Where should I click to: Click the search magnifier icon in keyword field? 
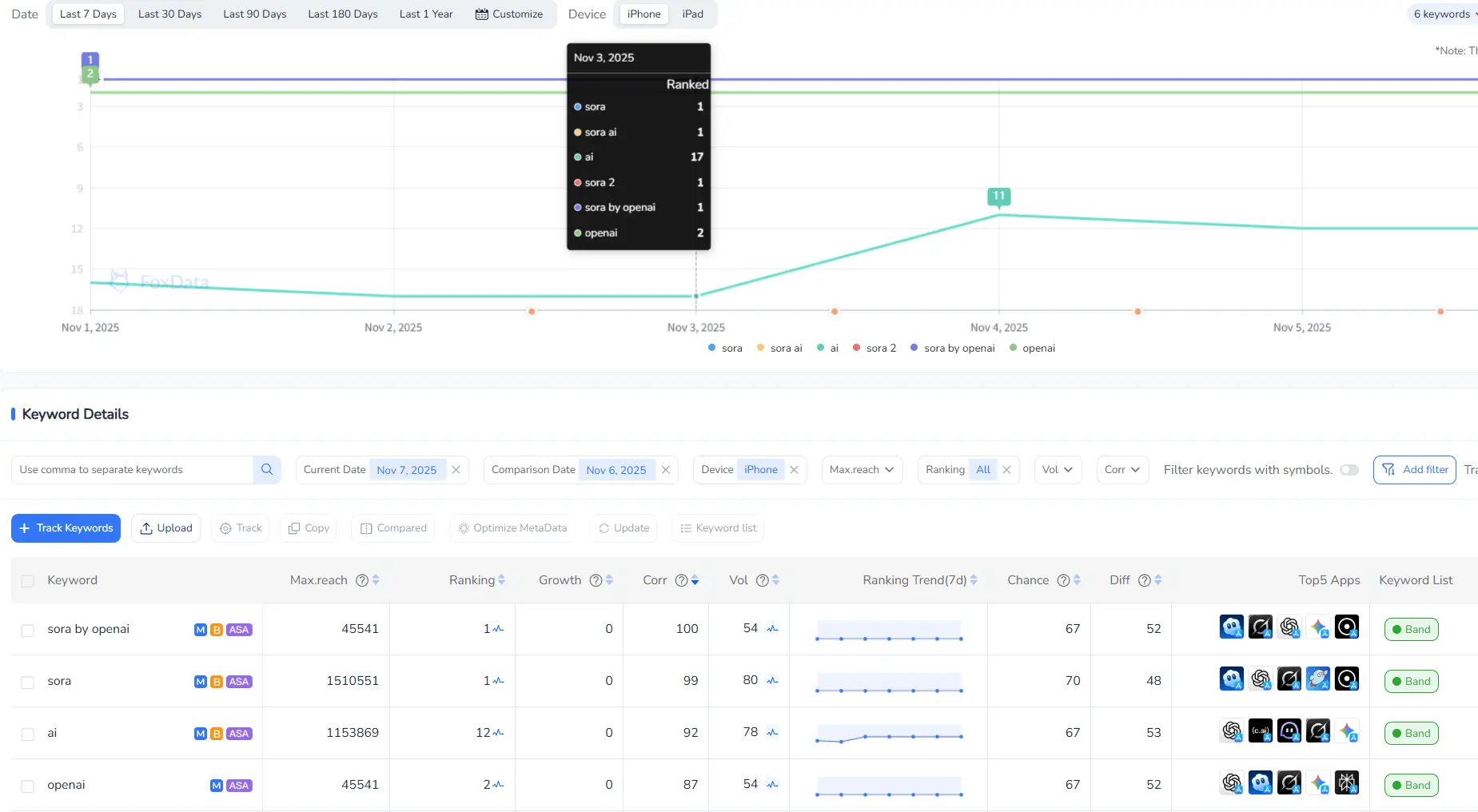[267, 470]
